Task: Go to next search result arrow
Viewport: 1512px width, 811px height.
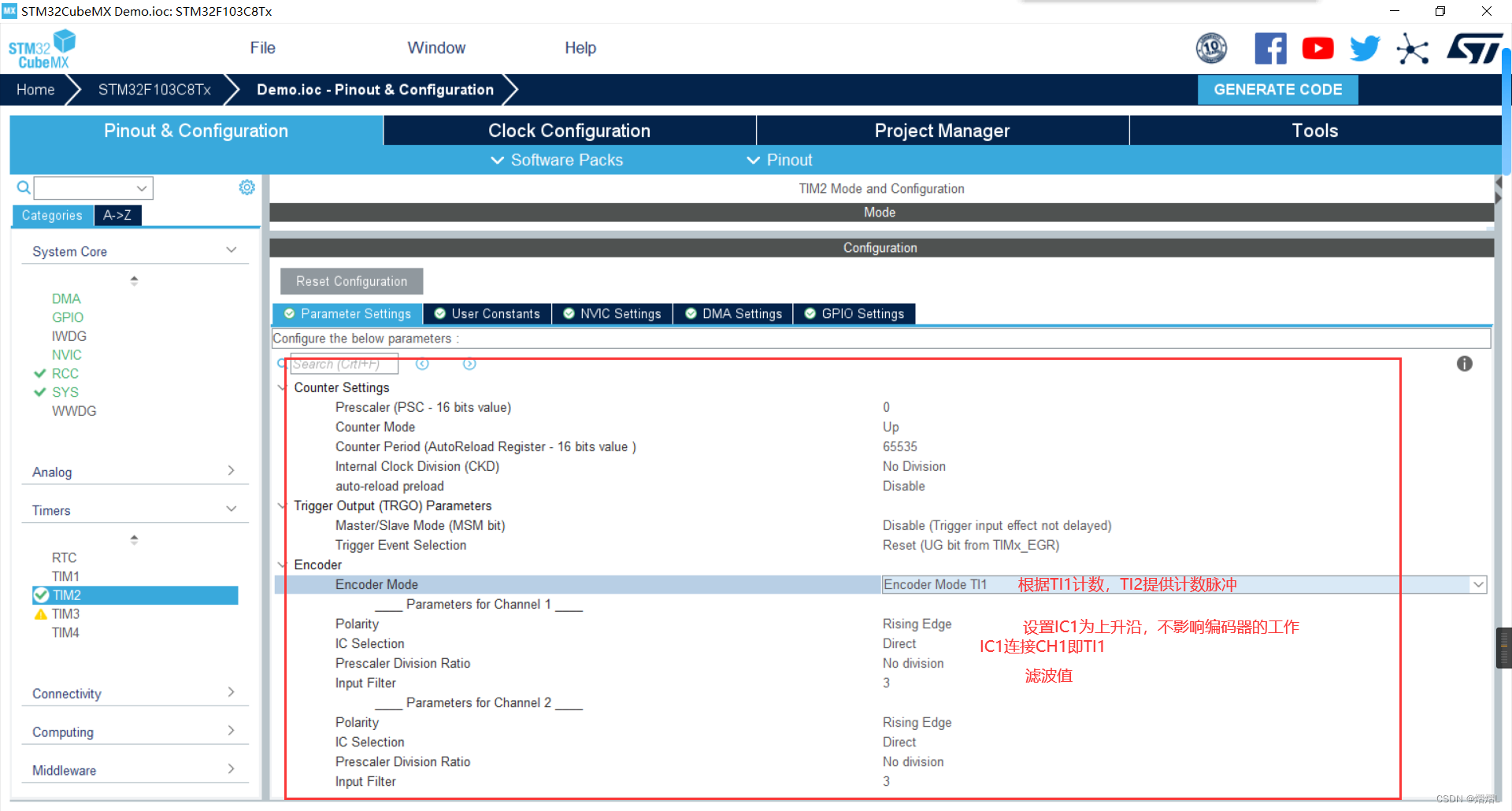Action: pos(469,364)
